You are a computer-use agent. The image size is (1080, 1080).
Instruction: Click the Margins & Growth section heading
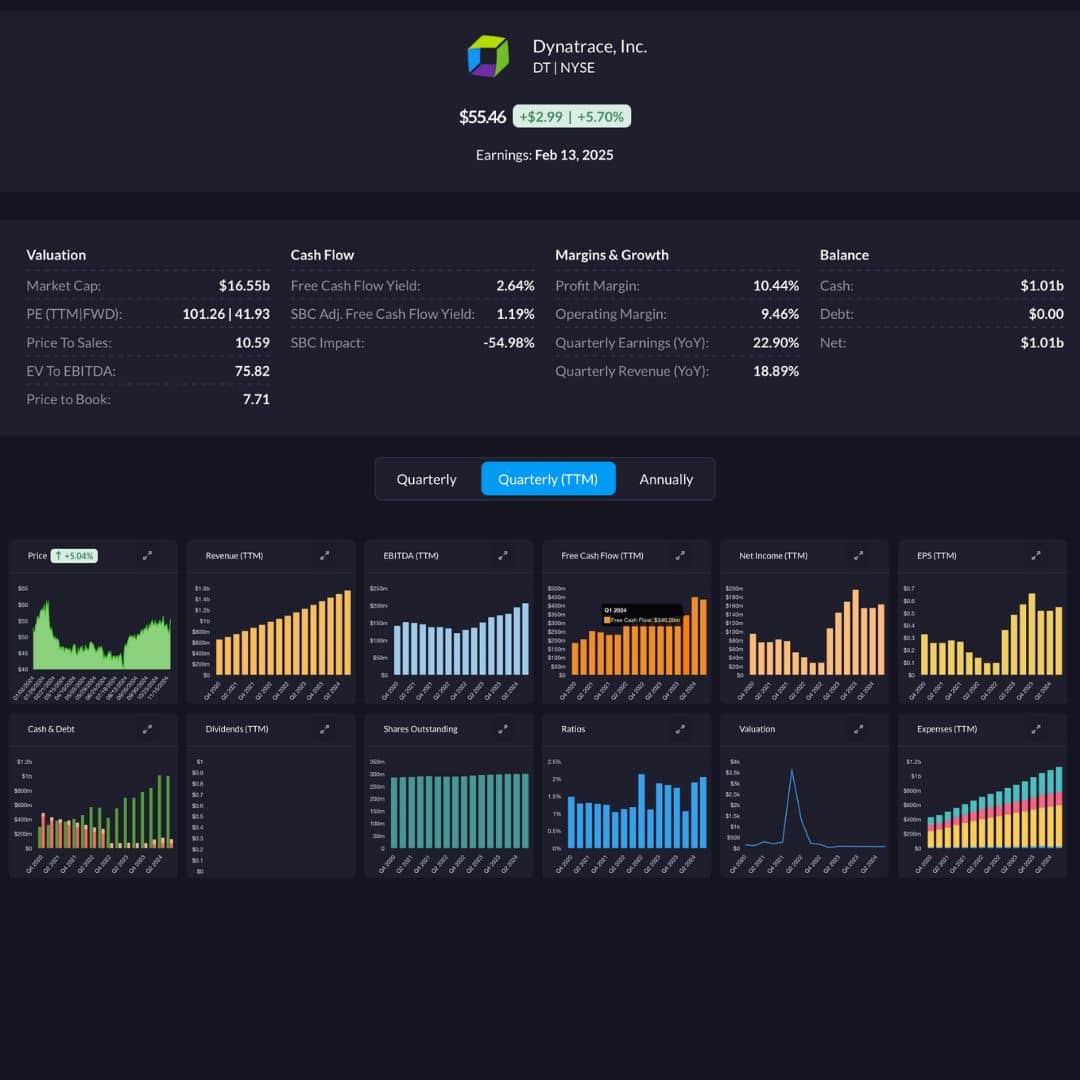612,255
